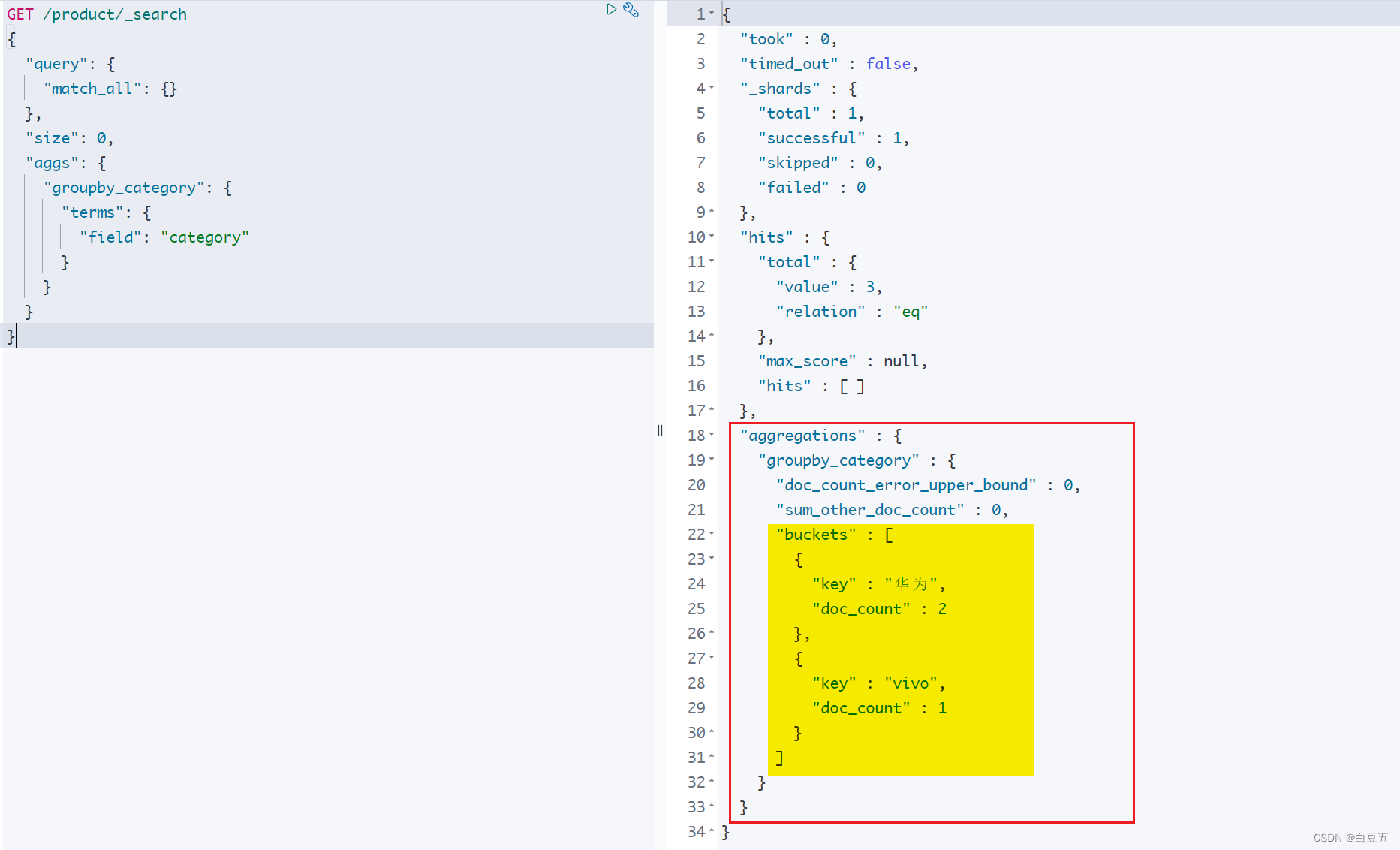Collapse the root object at line 1
1400x850 pixels.
point(712,14)
